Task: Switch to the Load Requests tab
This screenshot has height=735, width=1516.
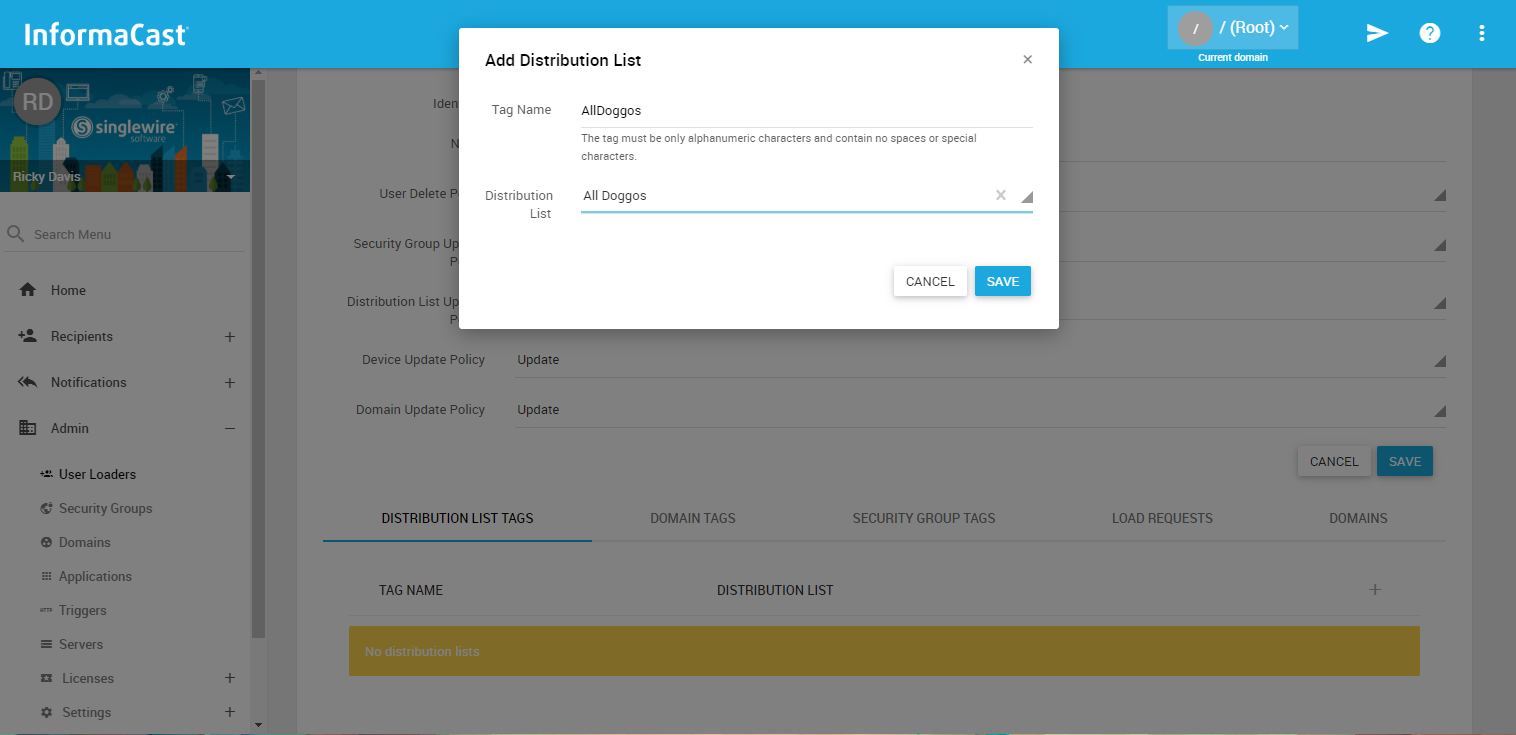Action: click(x=1162, y=518)
